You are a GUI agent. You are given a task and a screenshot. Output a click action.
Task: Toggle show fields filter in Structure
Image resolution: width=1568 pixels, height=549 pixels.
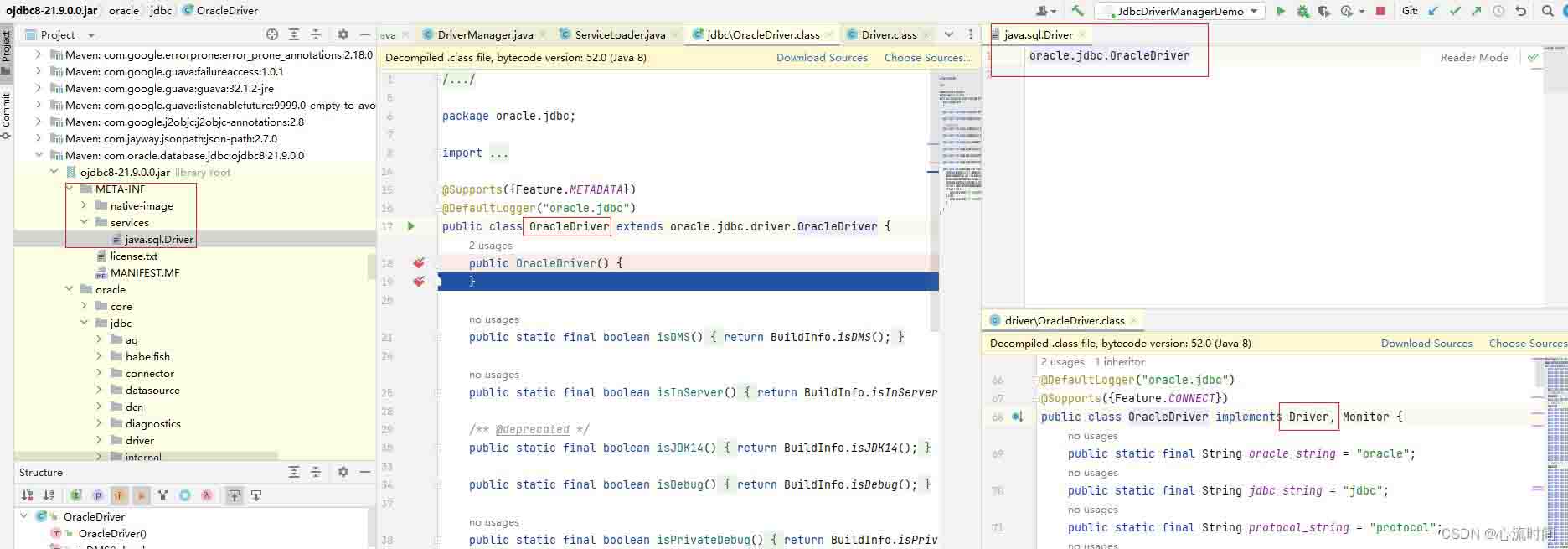pyautogui.click(x=119, y=495)
